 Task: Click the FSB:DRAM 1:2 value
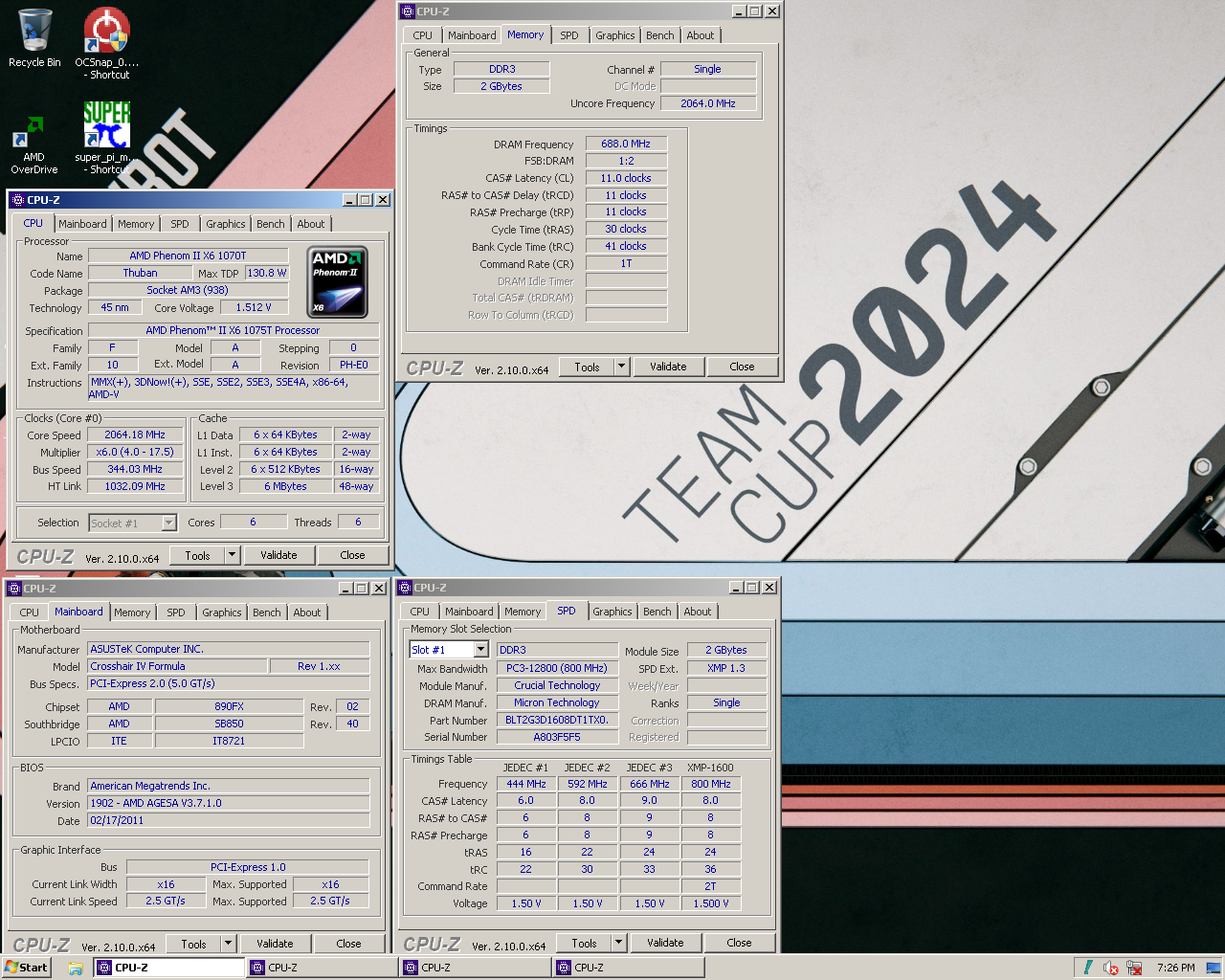626,161
